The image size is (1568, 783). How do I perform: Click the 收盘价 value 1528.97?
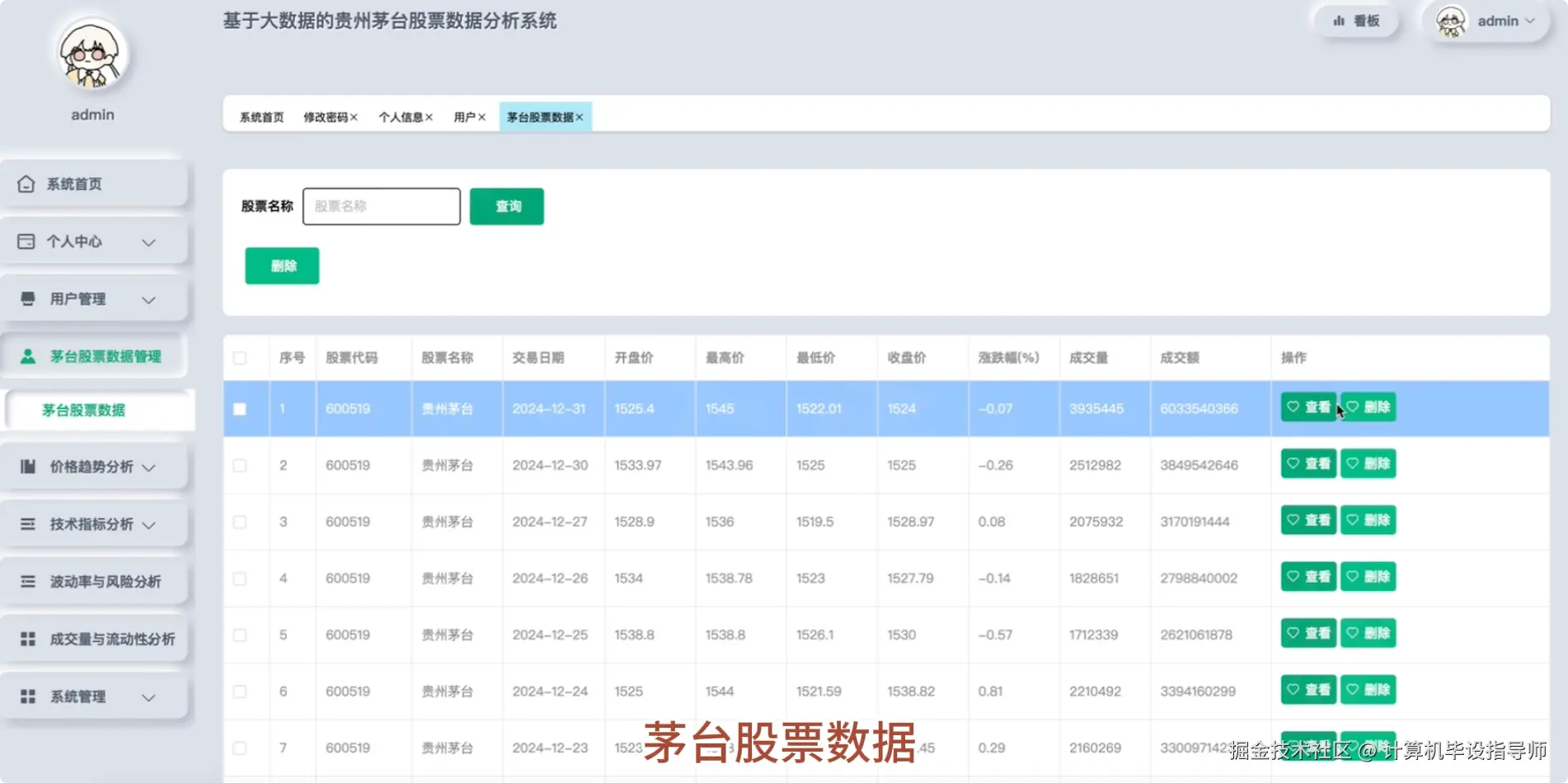click(x=911, y=522)
